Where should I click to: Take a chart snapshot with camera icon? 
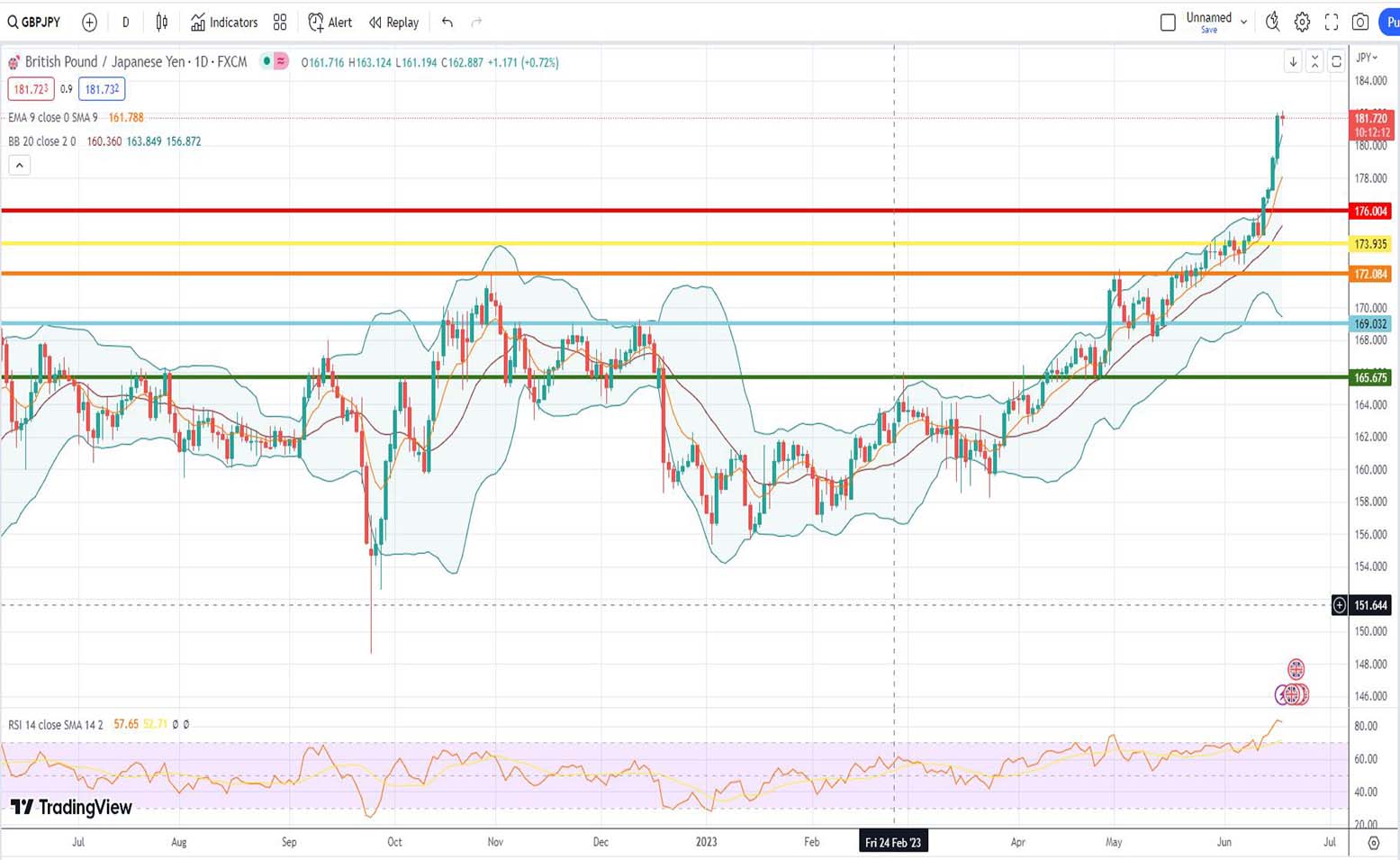[x=1360, y=23]
